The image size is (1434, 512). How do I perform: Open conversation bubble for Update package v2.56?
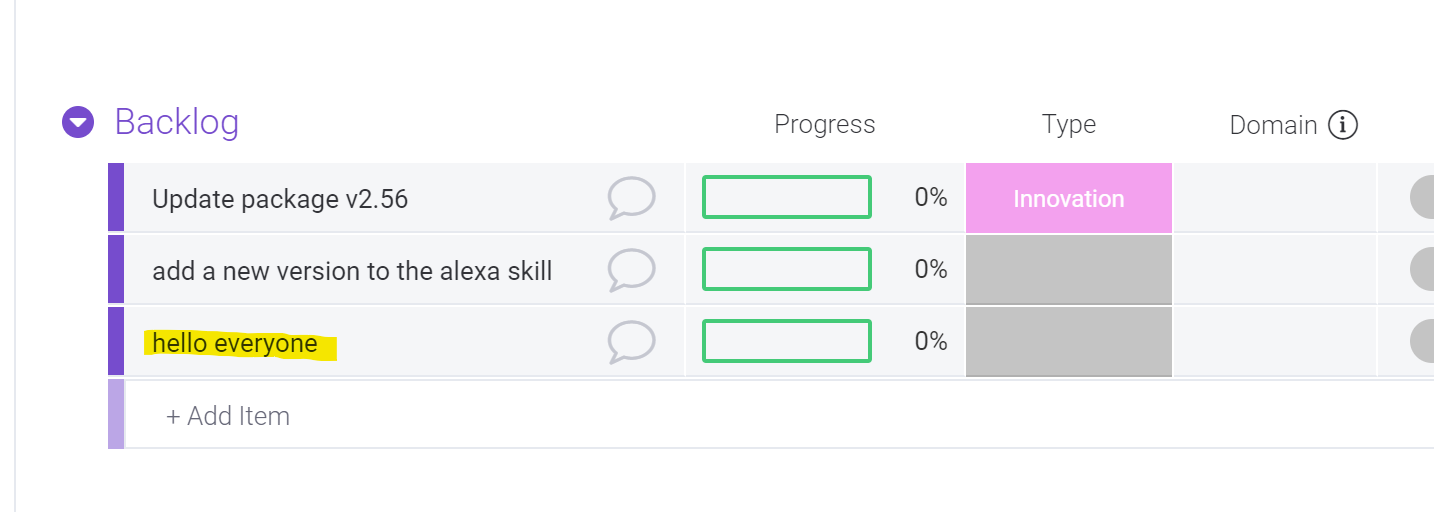(x=631, y=198)
